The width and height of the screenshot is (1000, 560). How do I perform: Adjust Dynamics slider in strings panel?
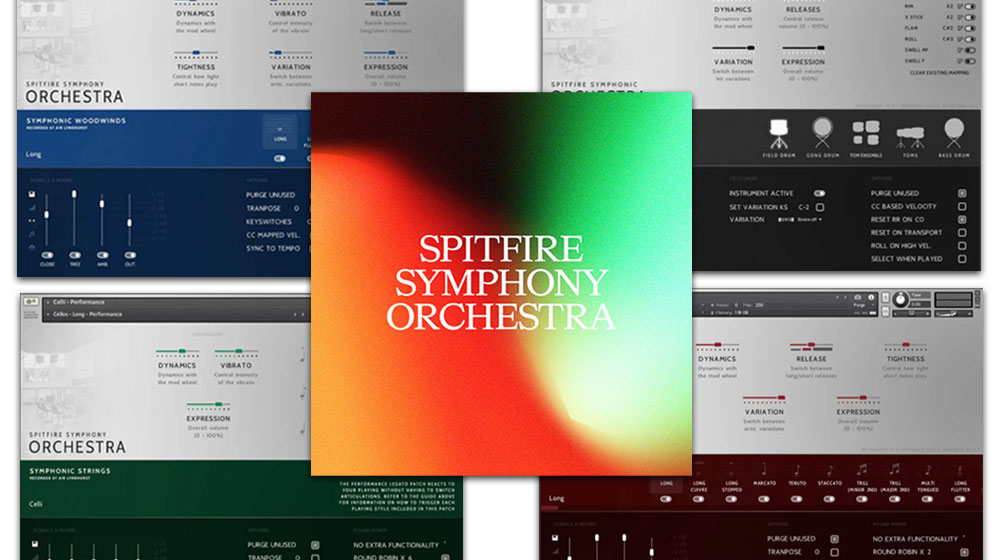tap(177, 352)
